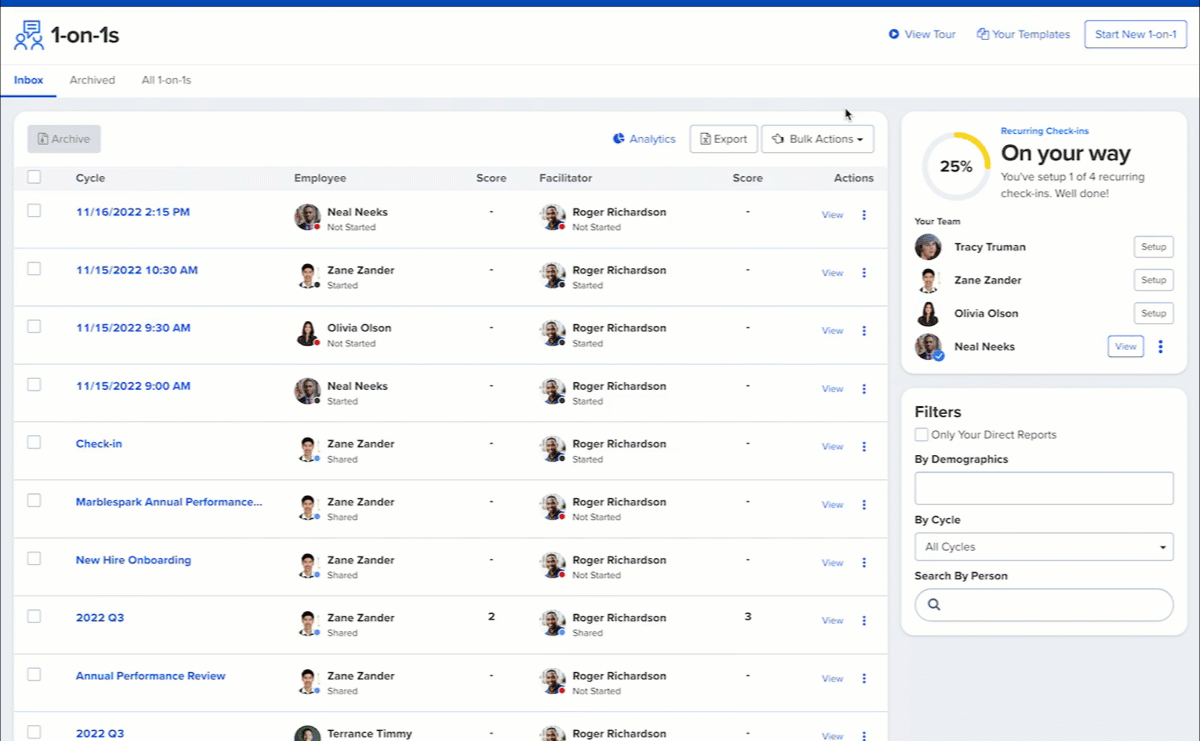Open the All Cycles dropdown
The image size is (1200, 741).
coord(1043,547)
